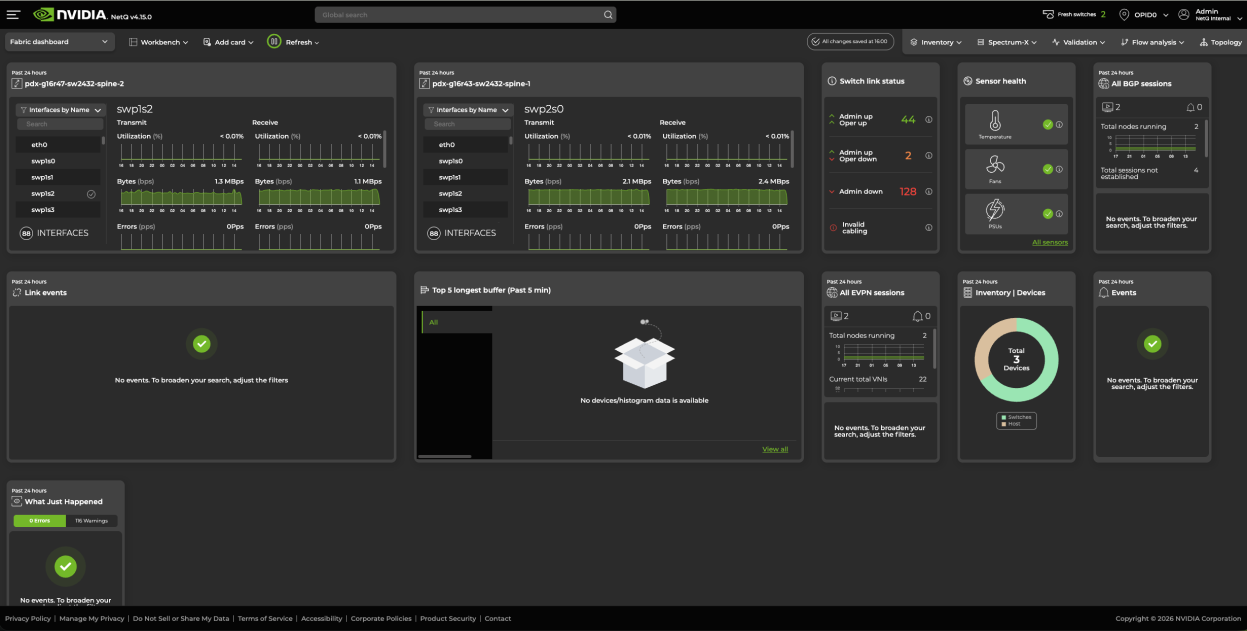Click the All sensors link

(x=1050, y=242)
